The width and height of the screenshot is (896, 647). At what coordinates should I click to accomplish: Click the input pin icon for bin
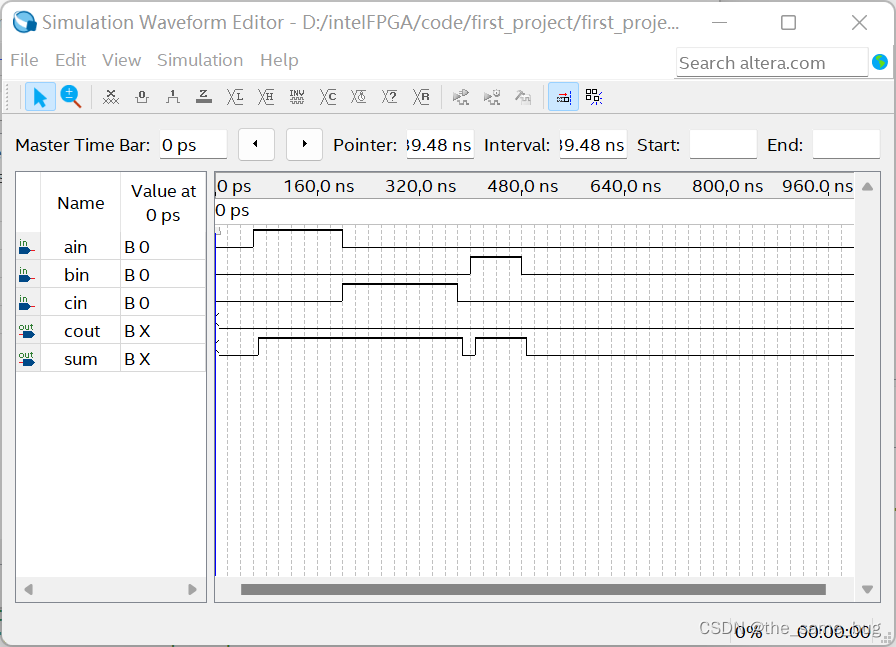[x=26, y=275]
